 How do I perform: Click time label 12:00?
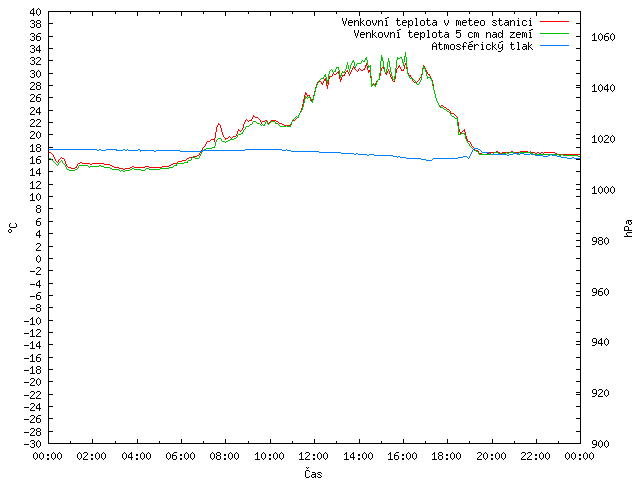313,456
